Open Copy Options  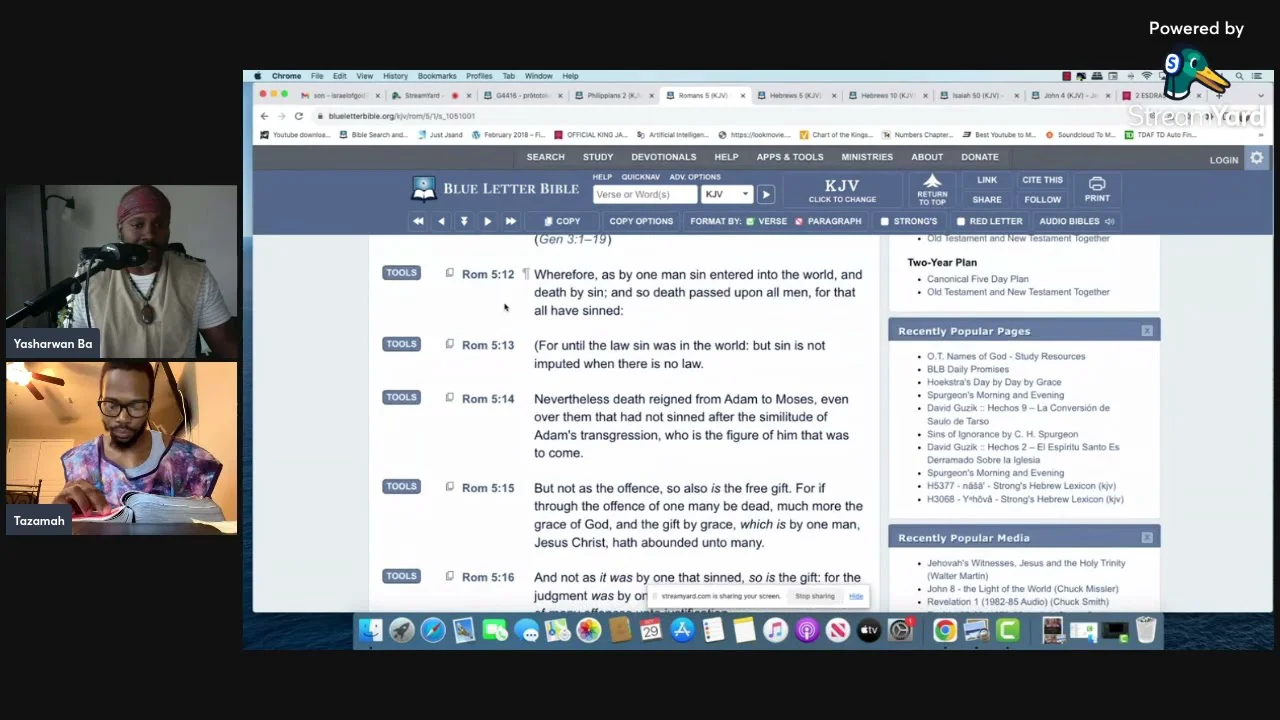[641, 221]
